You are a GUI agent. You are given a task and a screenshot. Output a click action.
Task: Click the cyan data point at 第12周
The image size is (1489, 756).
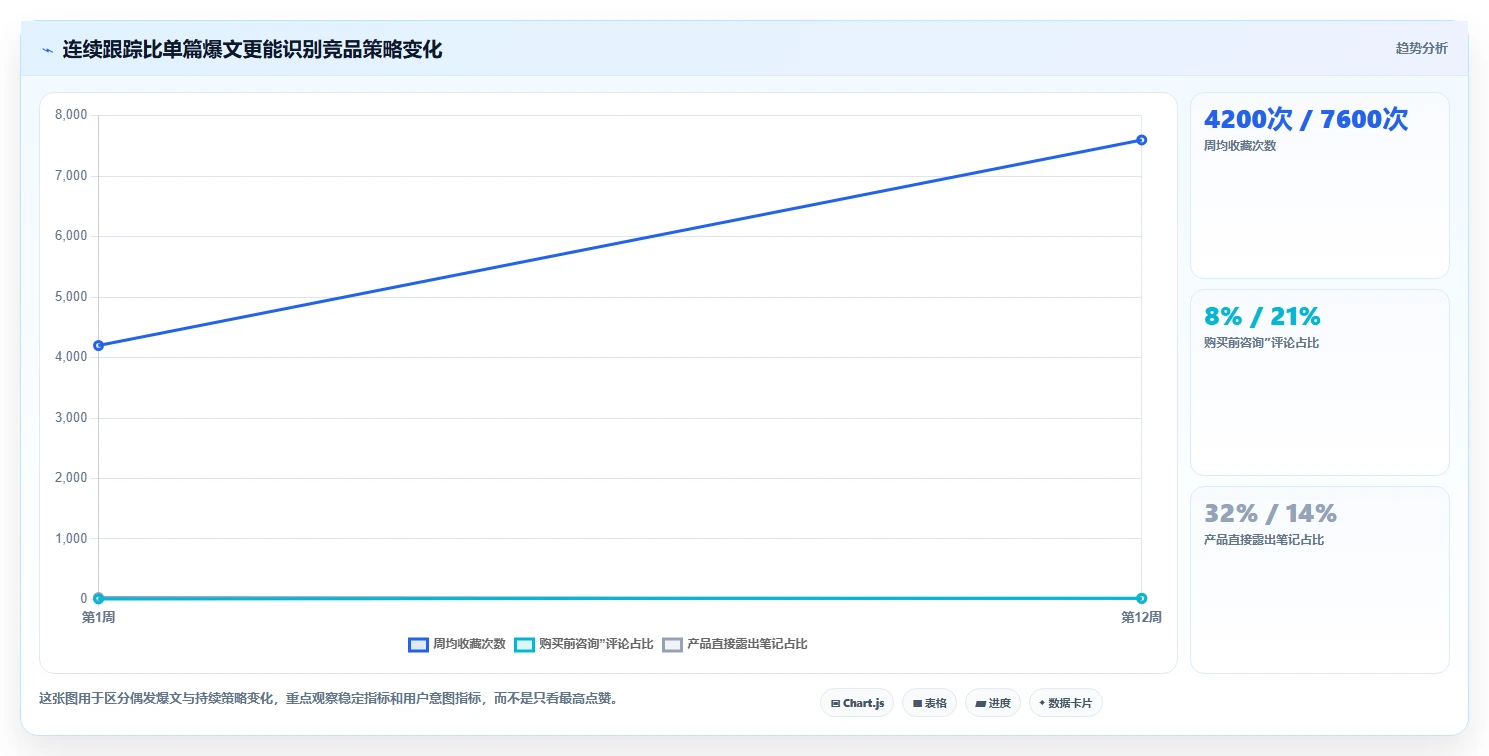(x=1141, y=598)
